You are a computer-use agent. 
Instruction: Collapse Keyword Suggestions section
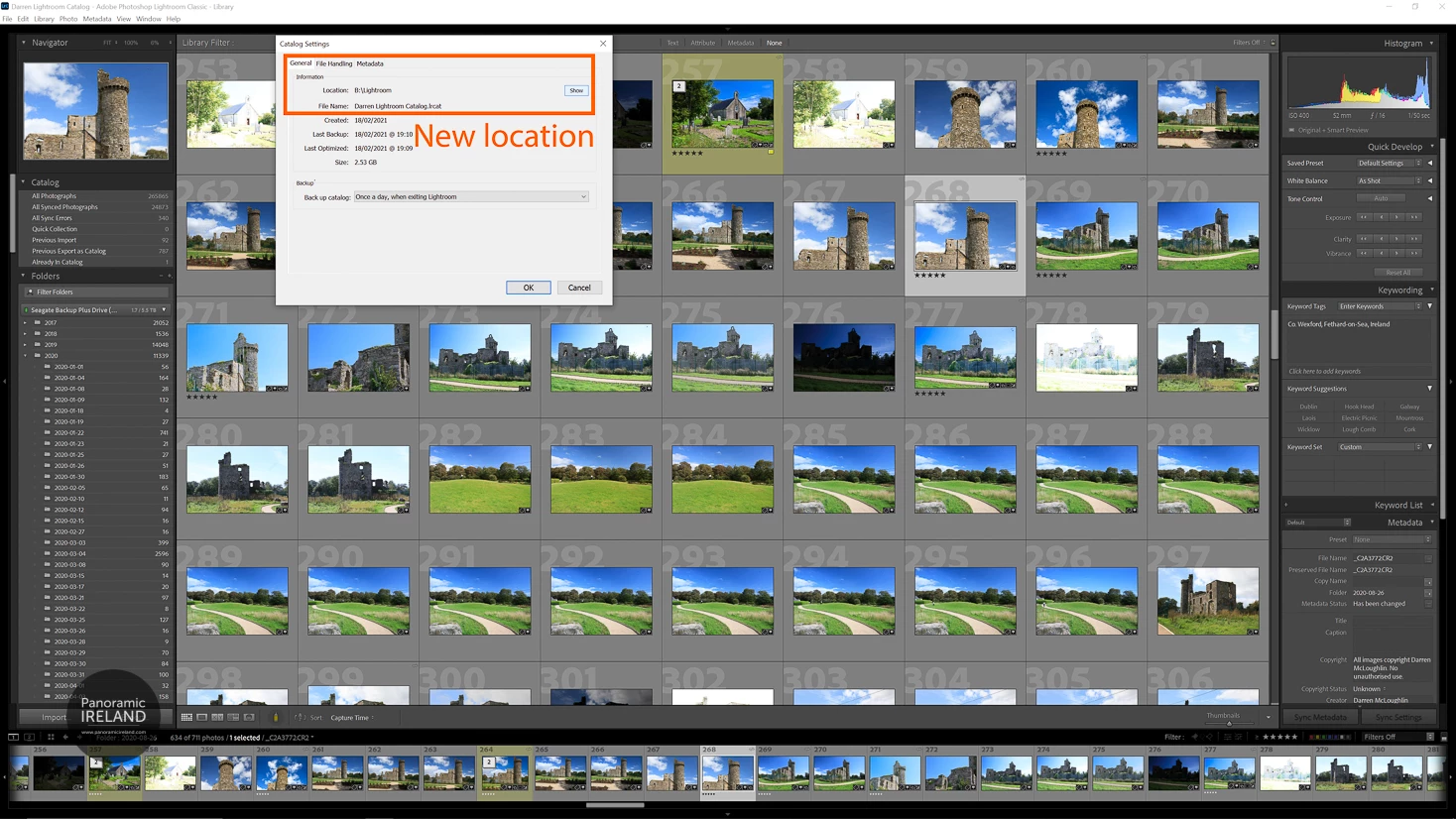[1429, 389]
